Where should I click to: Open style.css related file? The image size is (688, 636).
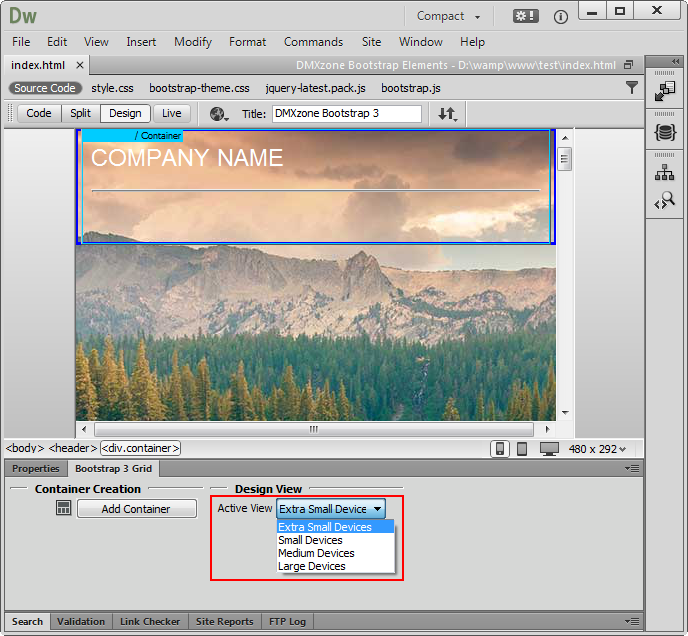pyautogui.click(x=112, y=88)
